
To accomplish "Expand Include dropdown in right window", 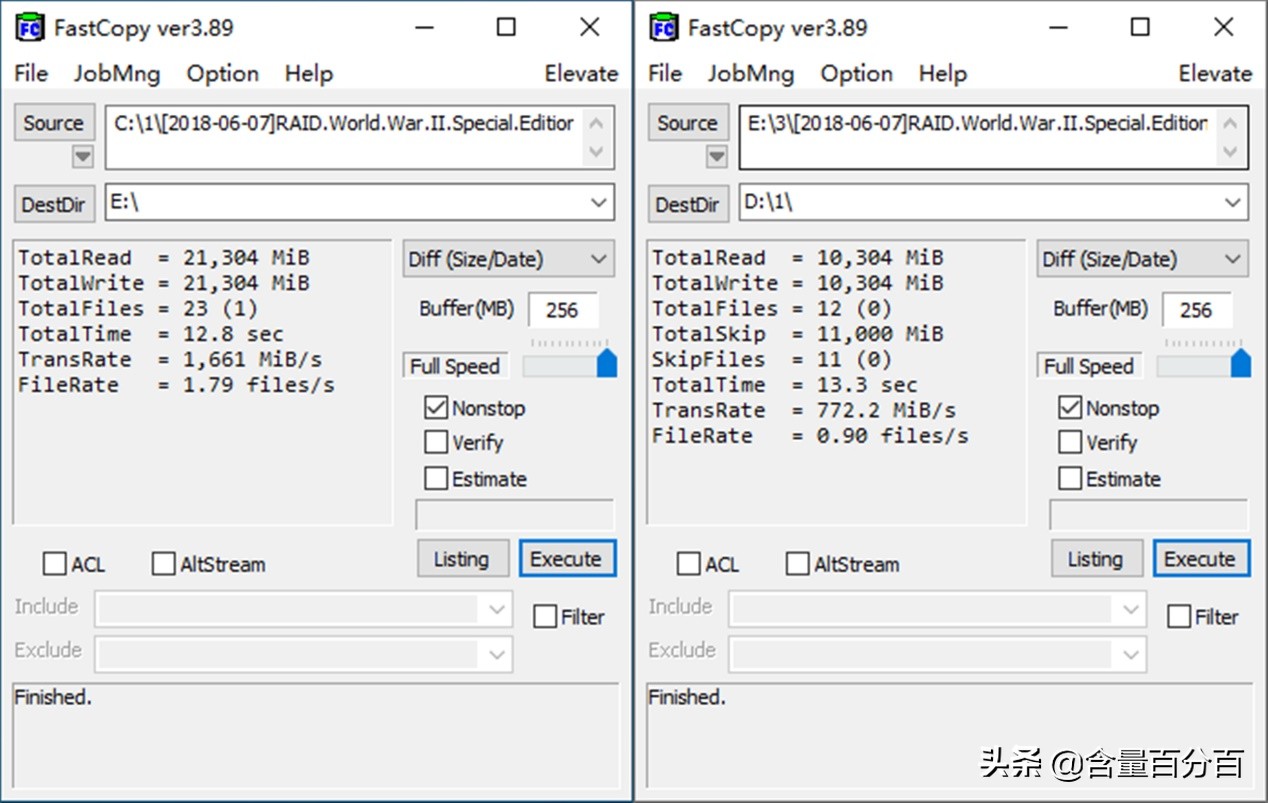I will pos(1131,609).
